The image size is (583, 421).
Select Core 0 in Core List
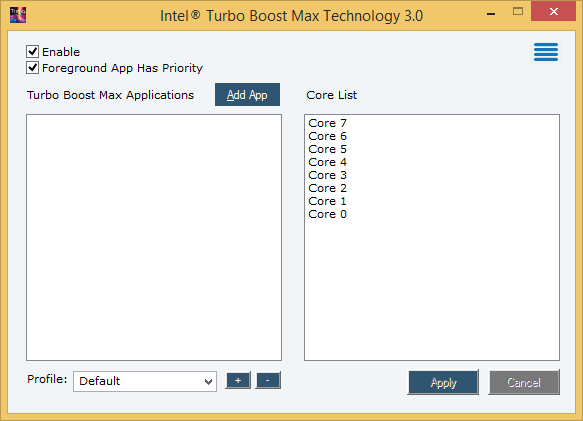[328, 214]
